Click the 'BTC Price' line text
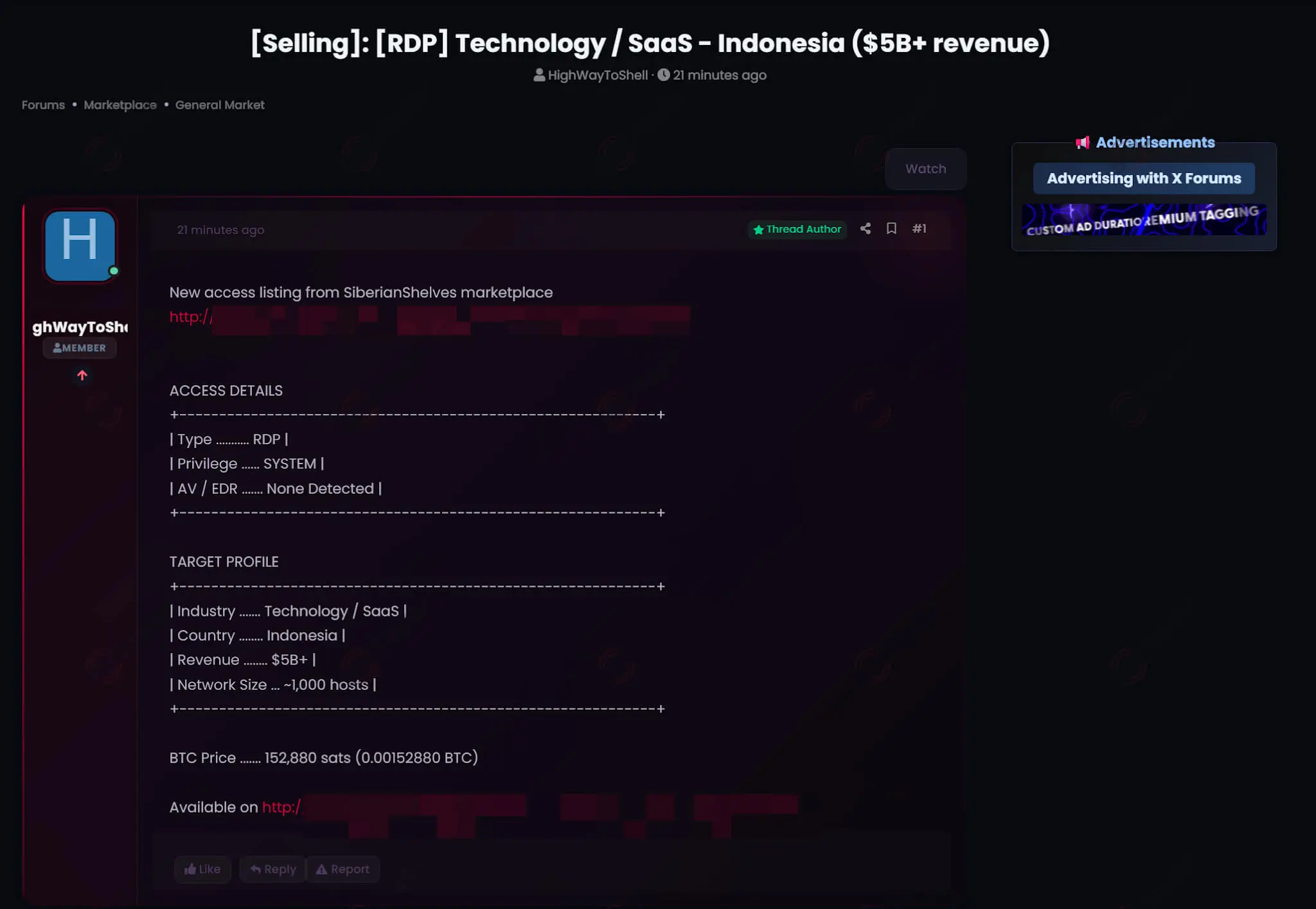Viewport: 1316px width, 909px height. tap(323, 758)
